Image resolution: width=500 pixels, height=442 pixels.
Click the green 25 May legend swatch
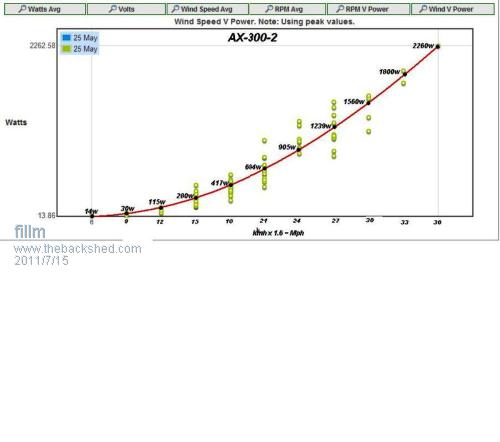(x=66, y=49)
